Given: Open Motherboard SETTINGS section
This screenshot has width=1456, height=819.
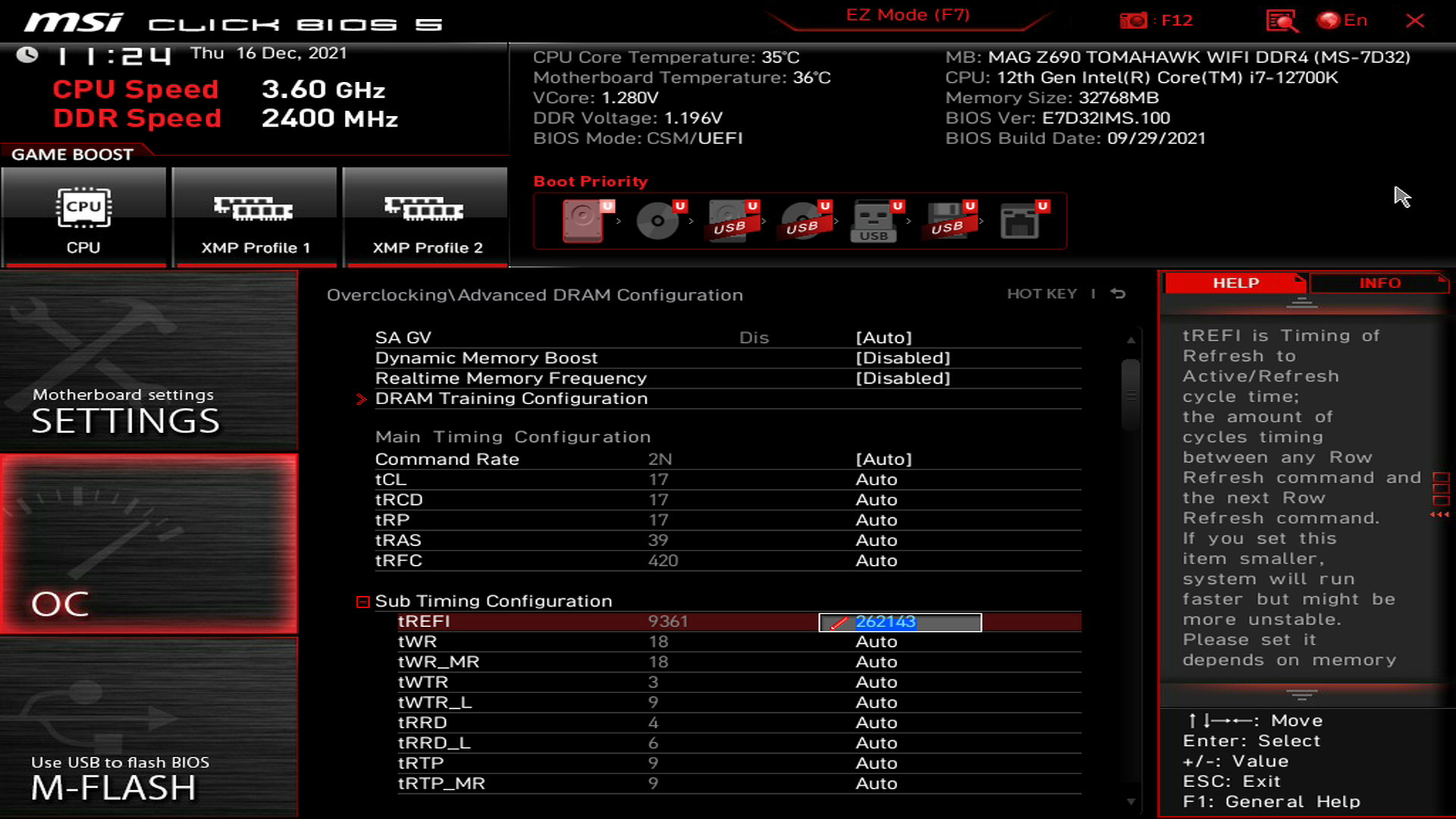Looking at the screenshot, I should click(x=149, y=361).
